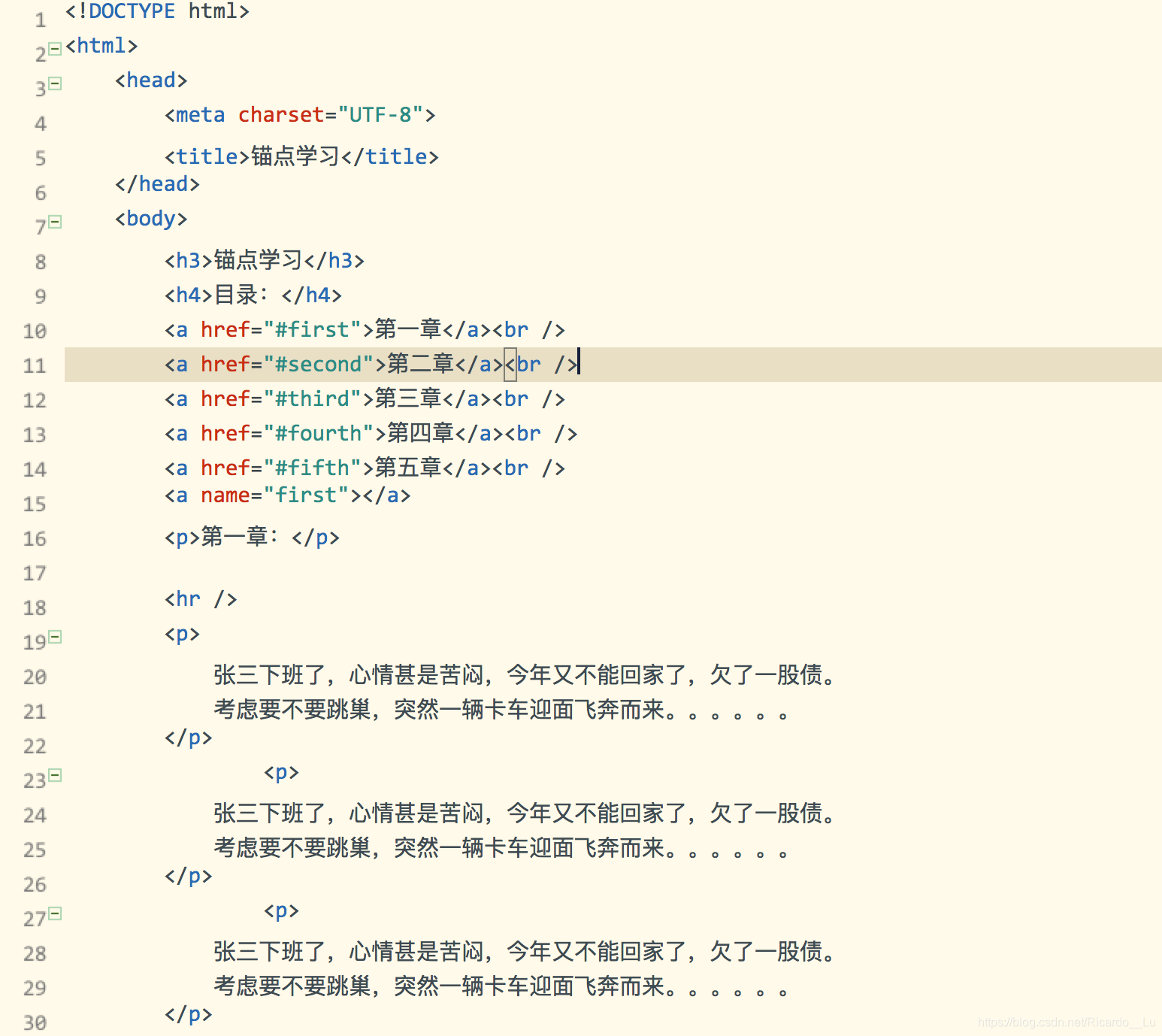Click the 考虑要不要跳巢 text on line 21
Screen dimensions: 1162x1036
click(501, 710)
